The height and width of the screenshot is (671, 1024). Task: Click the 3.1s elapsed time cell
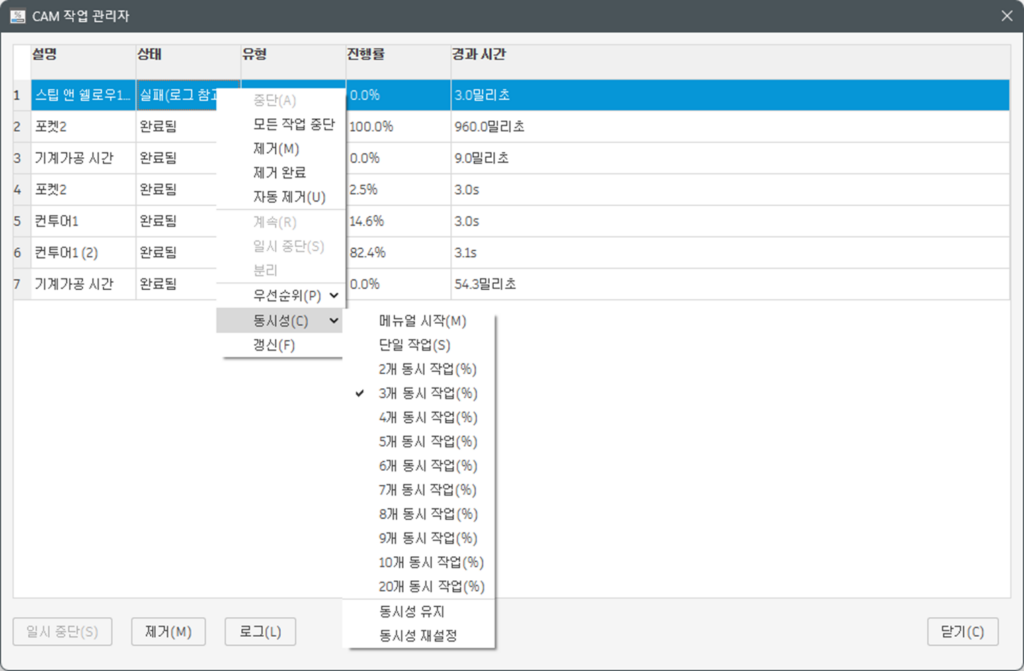coord(730,252)
